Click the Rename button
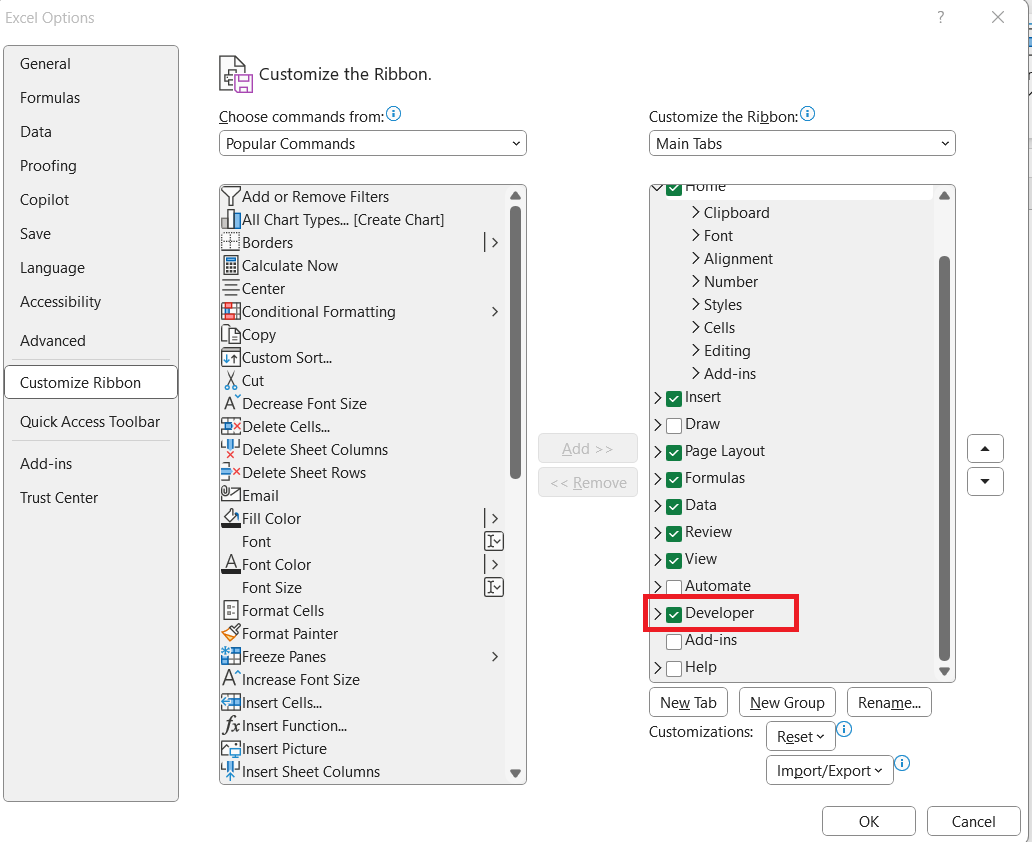 (889, 702)
